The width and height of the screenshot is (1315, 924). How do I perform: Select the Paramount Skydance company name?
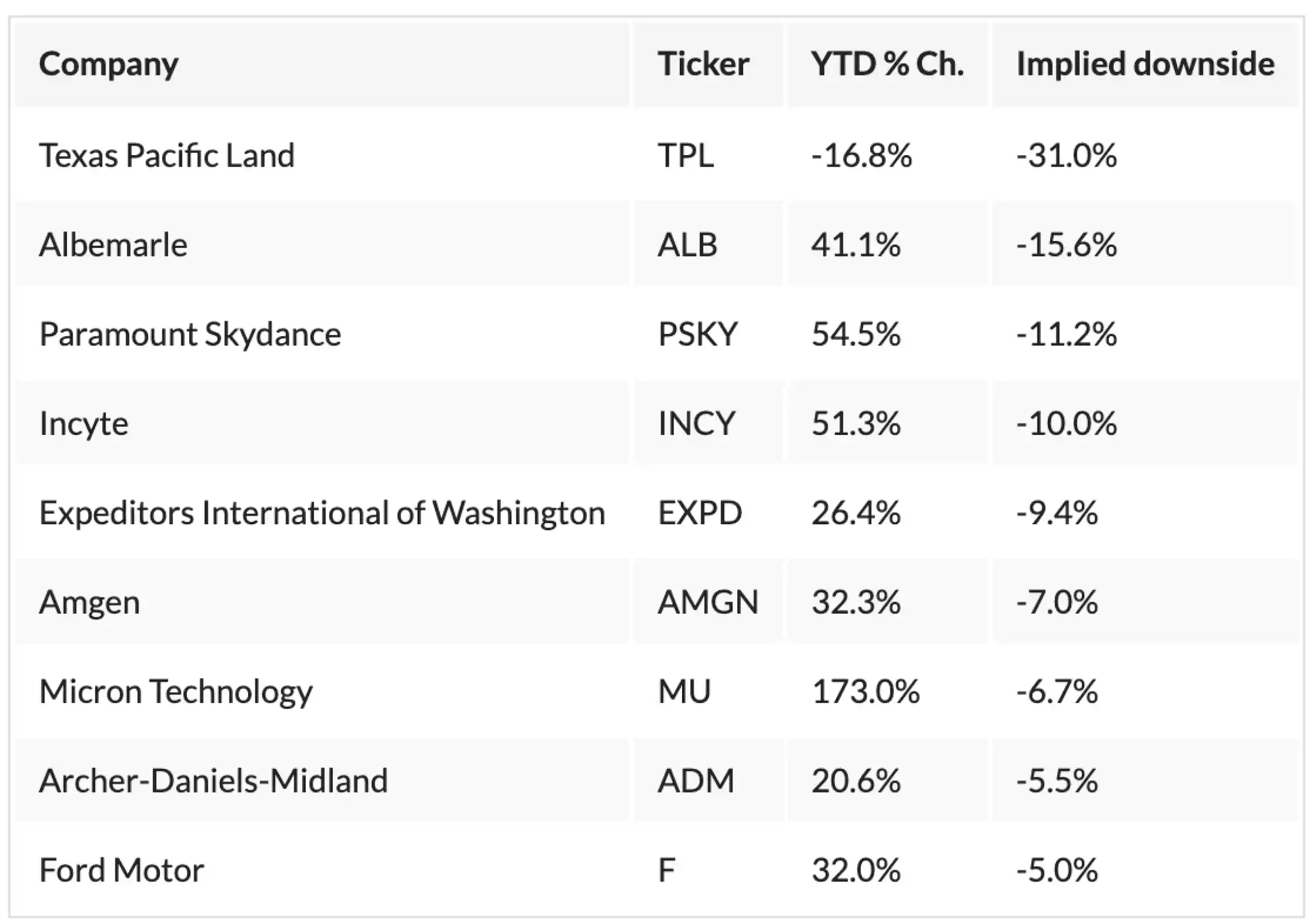190,335
